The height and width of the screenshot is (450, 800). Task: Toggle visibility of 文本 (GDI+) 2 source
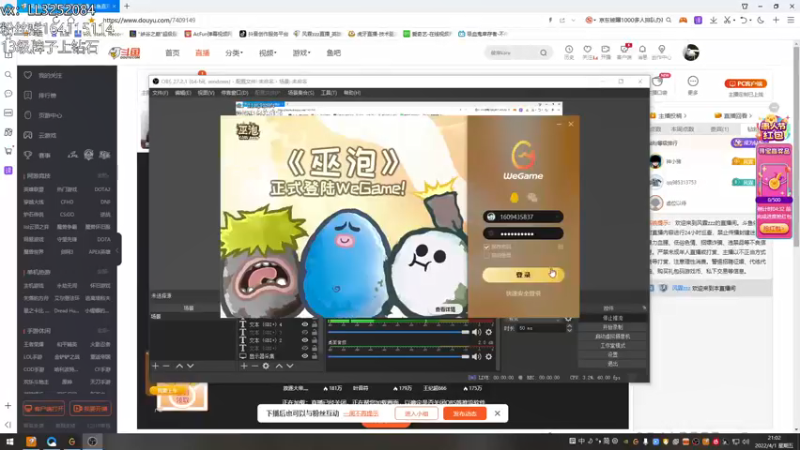305,340
